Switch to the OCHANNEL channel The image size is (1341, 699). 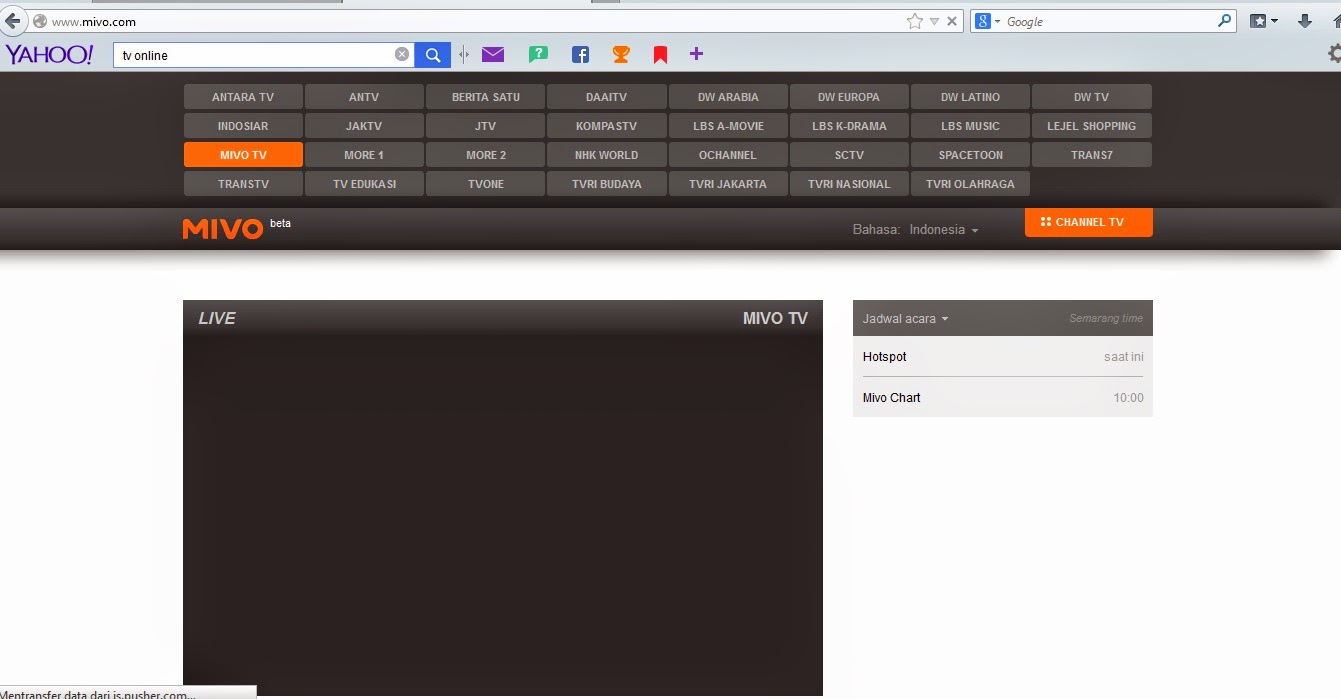click(728, 155)
